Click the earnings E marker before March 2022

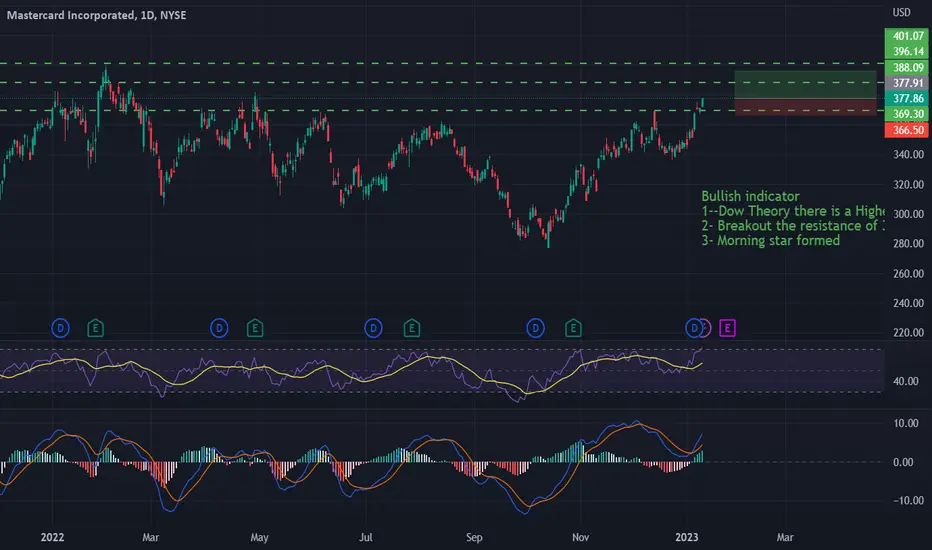click(96, 328)
